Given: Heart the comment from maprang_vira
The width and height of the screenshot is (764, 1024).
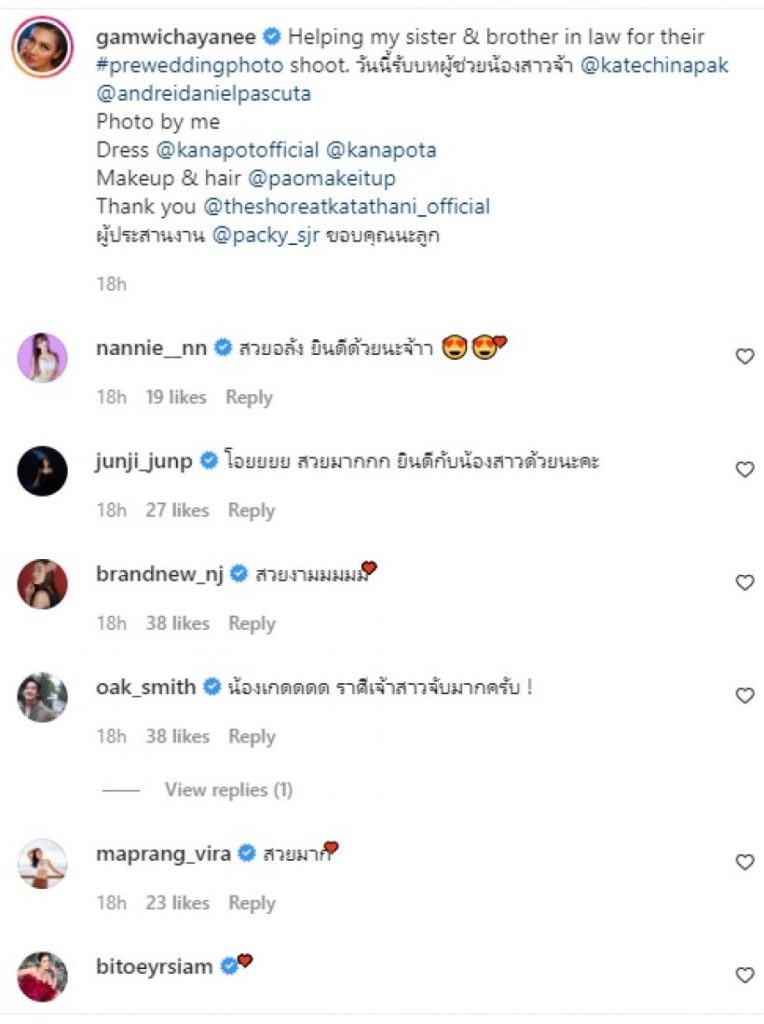Looking at the screenshot, I should (744, 862).
